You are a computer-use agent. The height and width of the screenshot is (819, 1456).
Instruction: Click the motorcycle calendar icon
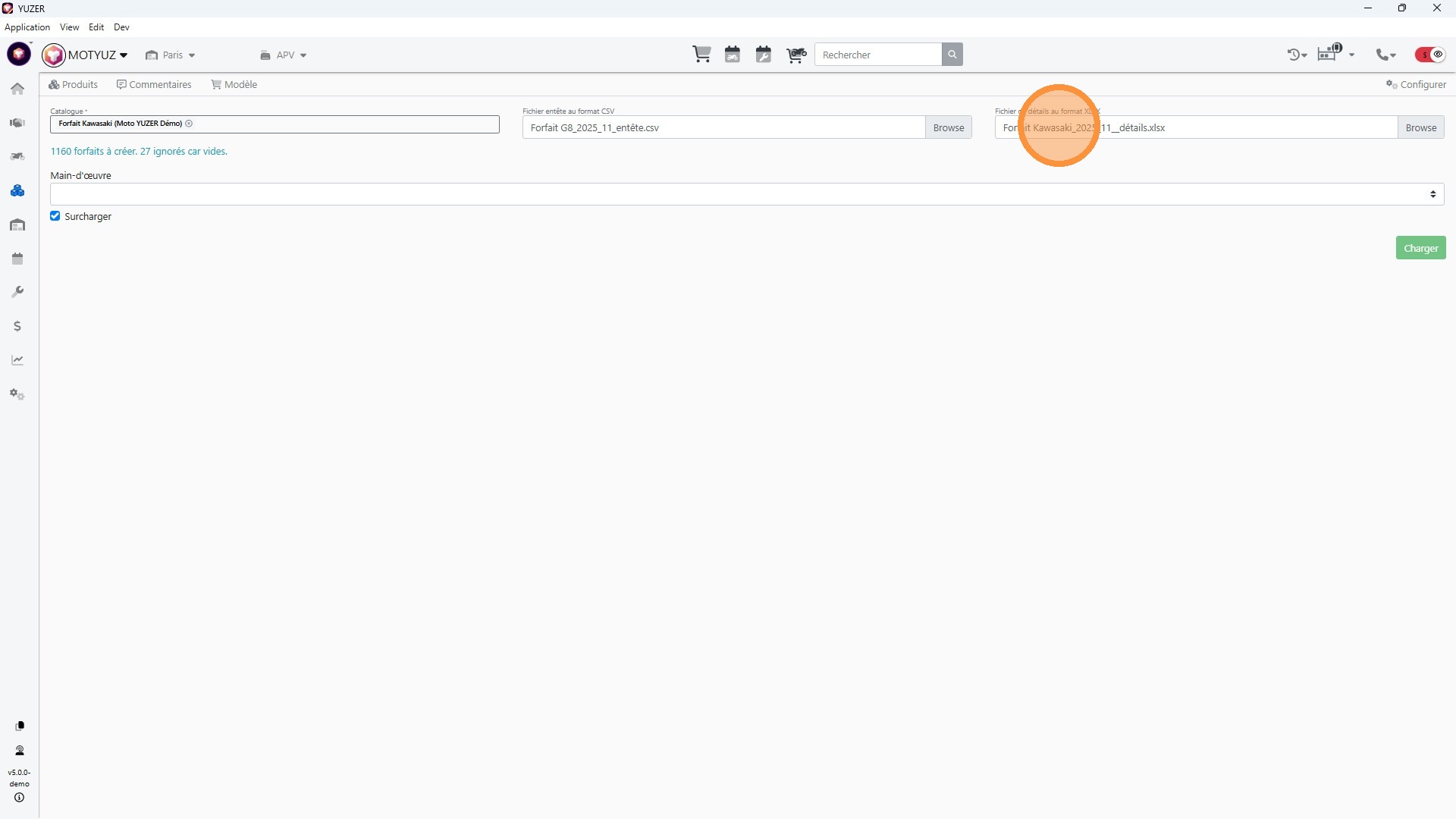coord(733,55)
